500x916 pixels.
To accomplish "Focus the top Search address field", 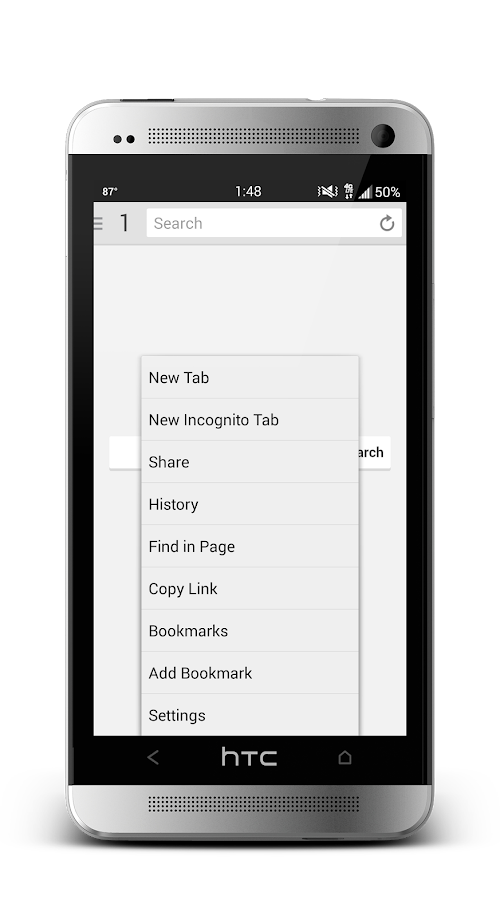I will [x=263, y=223].
